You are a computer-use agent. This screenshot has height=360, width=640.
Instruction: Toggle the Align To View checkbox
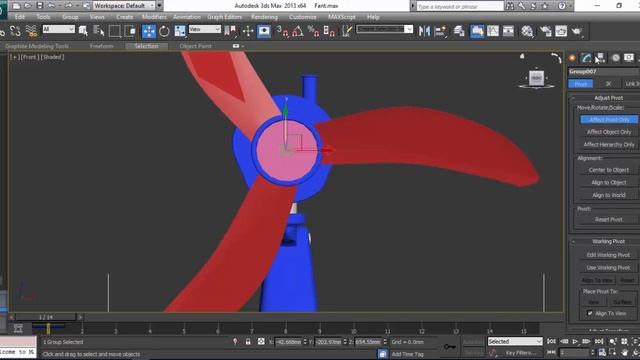click(x=590, y=313)
